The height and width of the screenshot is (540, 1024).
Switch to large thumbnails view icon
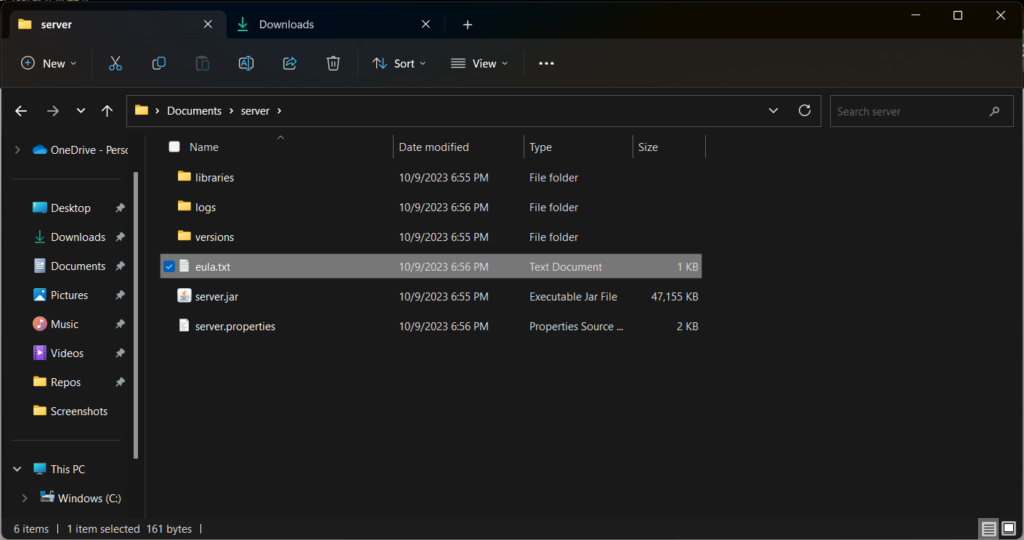pos(1009,528)
